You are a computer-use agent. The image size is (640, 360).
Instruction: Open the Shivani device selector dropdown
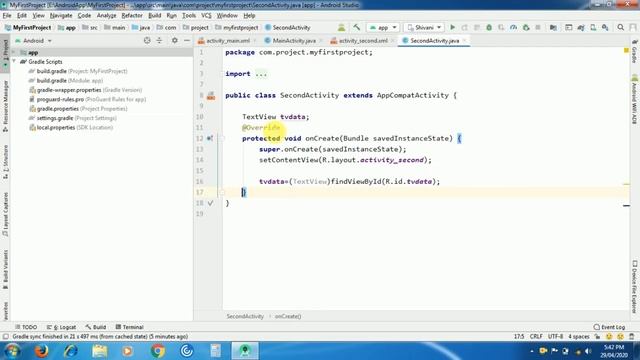tap(424, 27)
